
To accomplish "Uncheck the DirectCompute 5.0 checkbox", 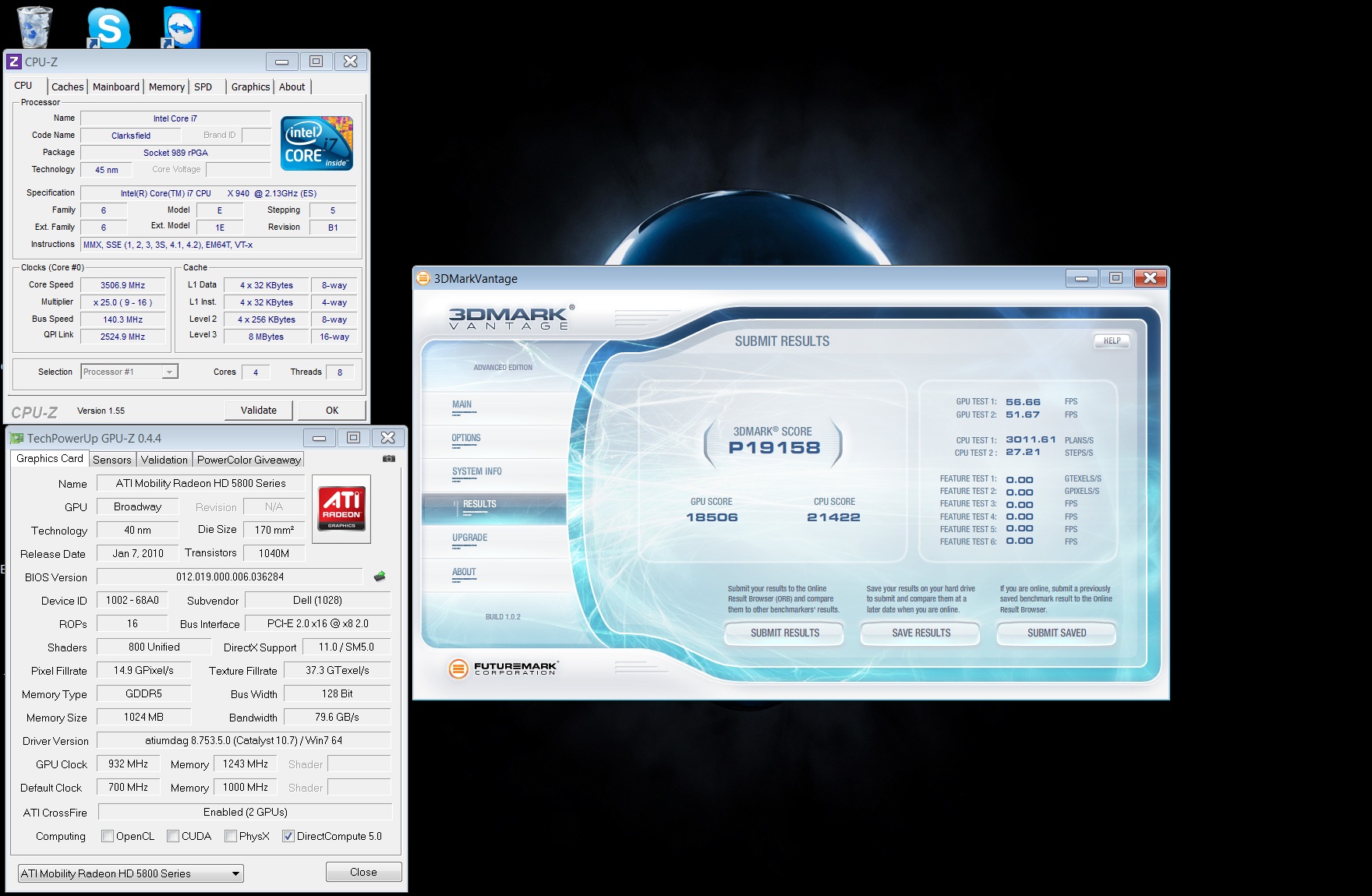I will tap(288, 836).
